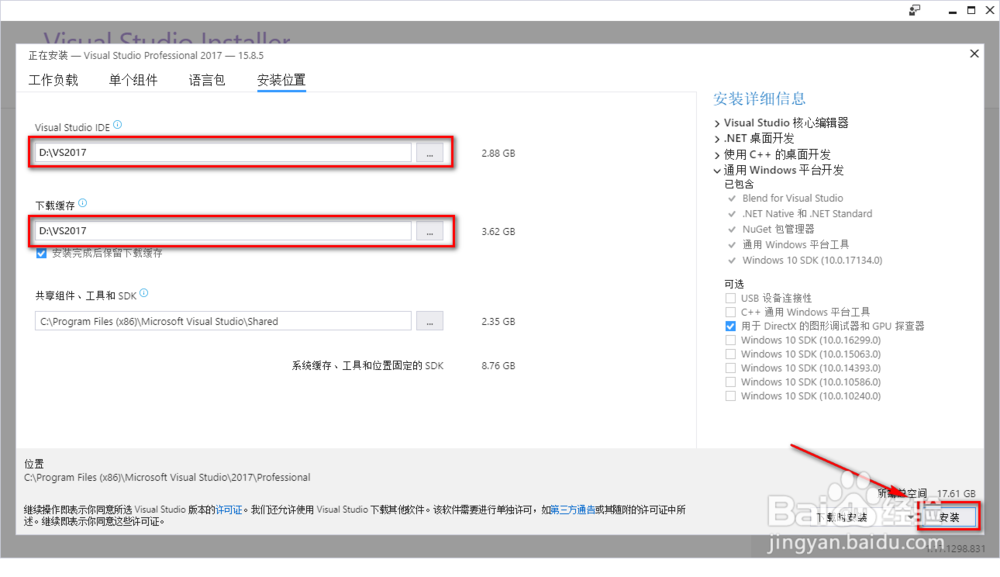Uncheck the DirectX 图形调试器和 GPU 探查器 option

[731, 326]
